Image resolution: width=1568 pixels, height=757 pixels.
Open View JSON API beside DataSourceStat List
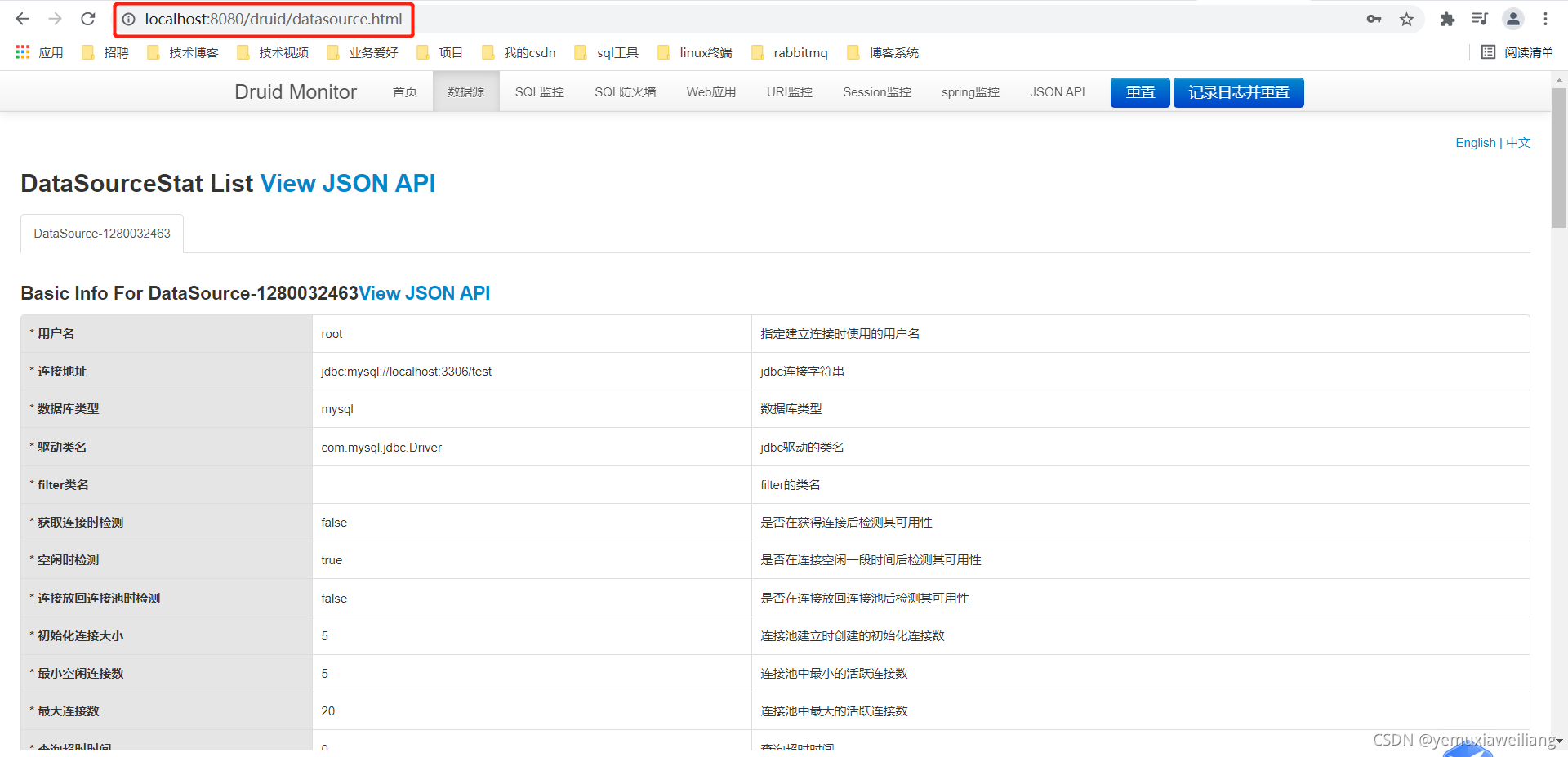click(348, 183)
